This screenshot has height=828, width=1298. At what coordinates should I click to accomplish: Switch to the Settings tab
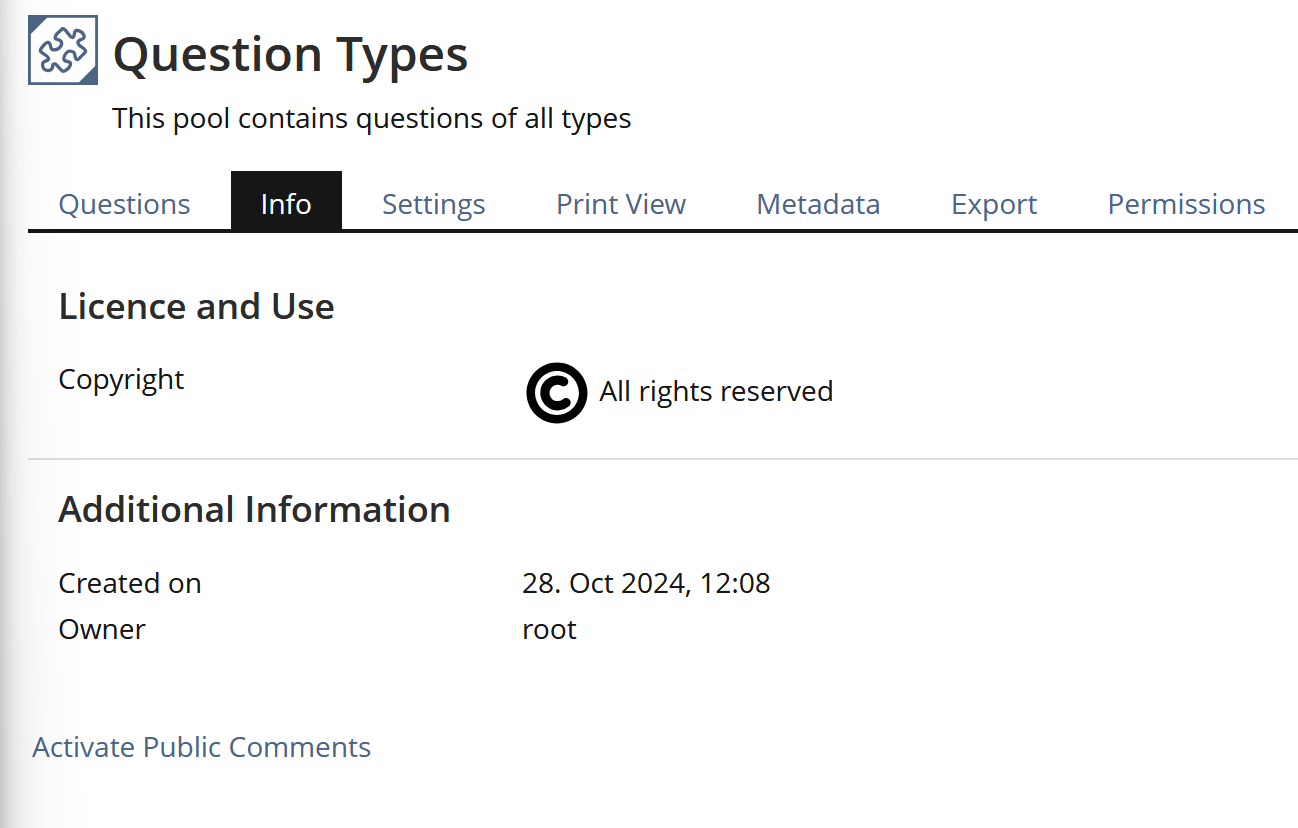tap(433, 204)
